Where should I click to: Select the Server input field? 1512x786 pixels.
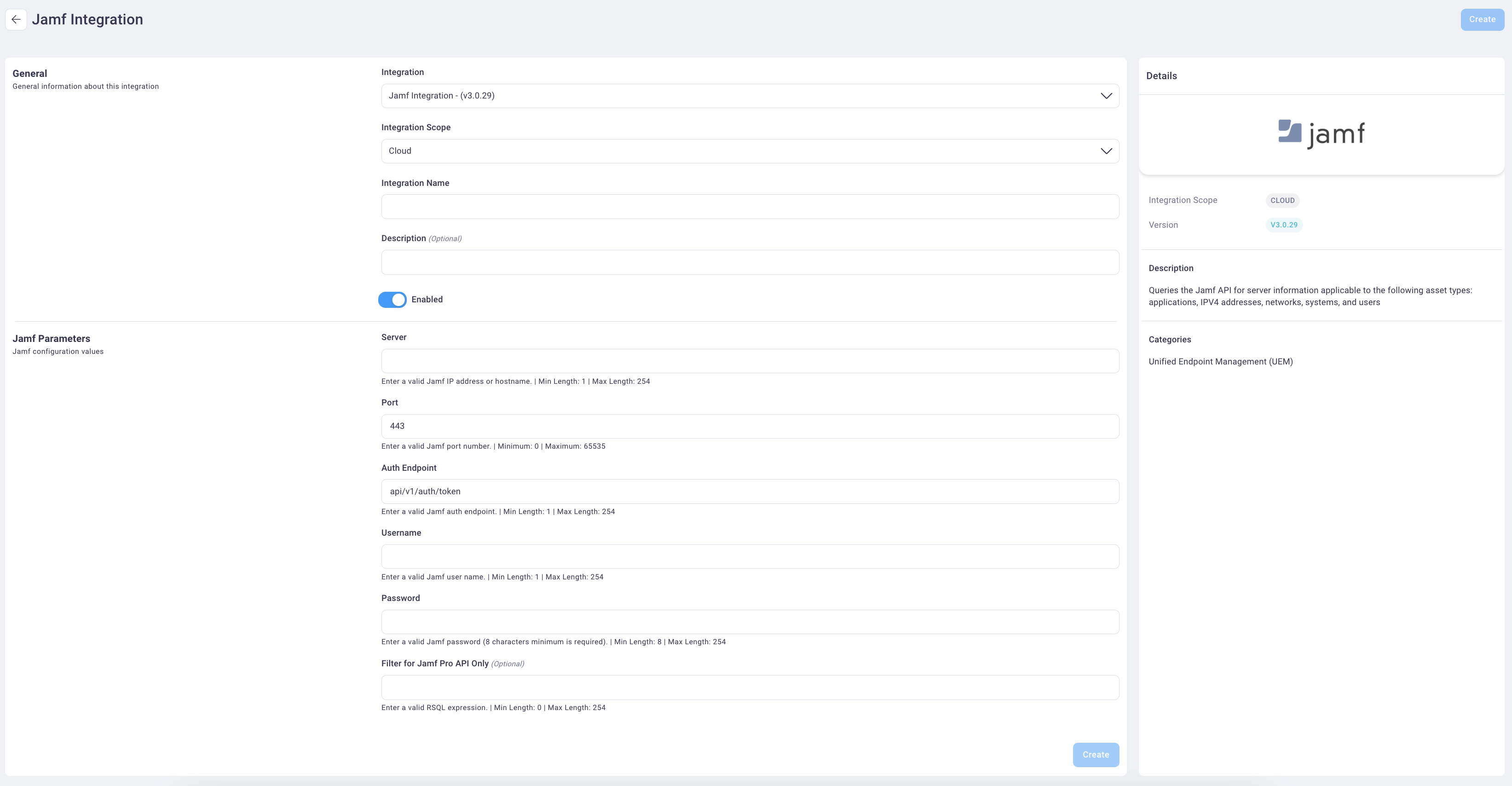(x=750, y=361)
